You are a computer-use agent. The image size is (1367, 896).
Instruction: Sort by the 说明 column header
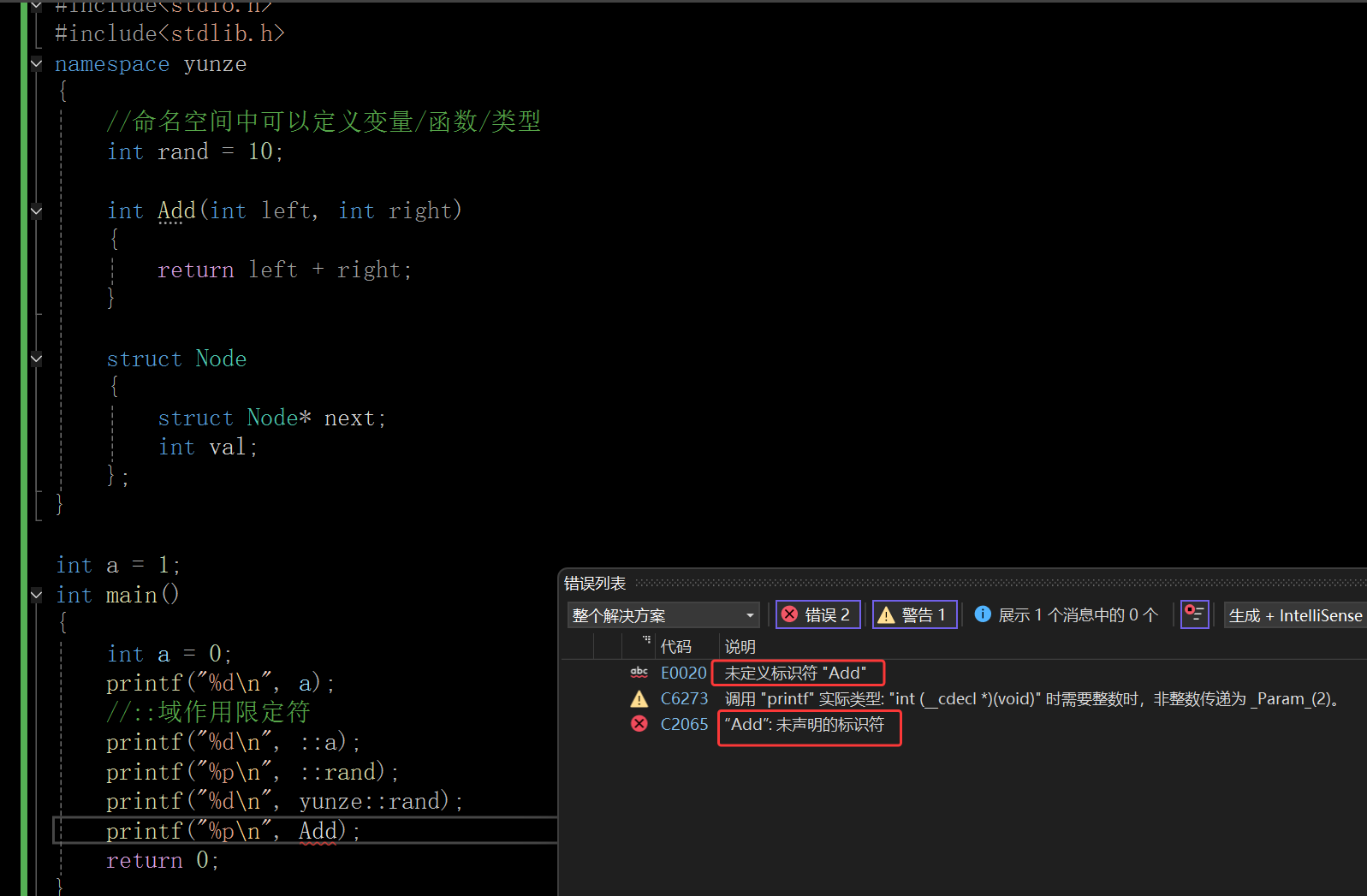[x=740, y=647]
